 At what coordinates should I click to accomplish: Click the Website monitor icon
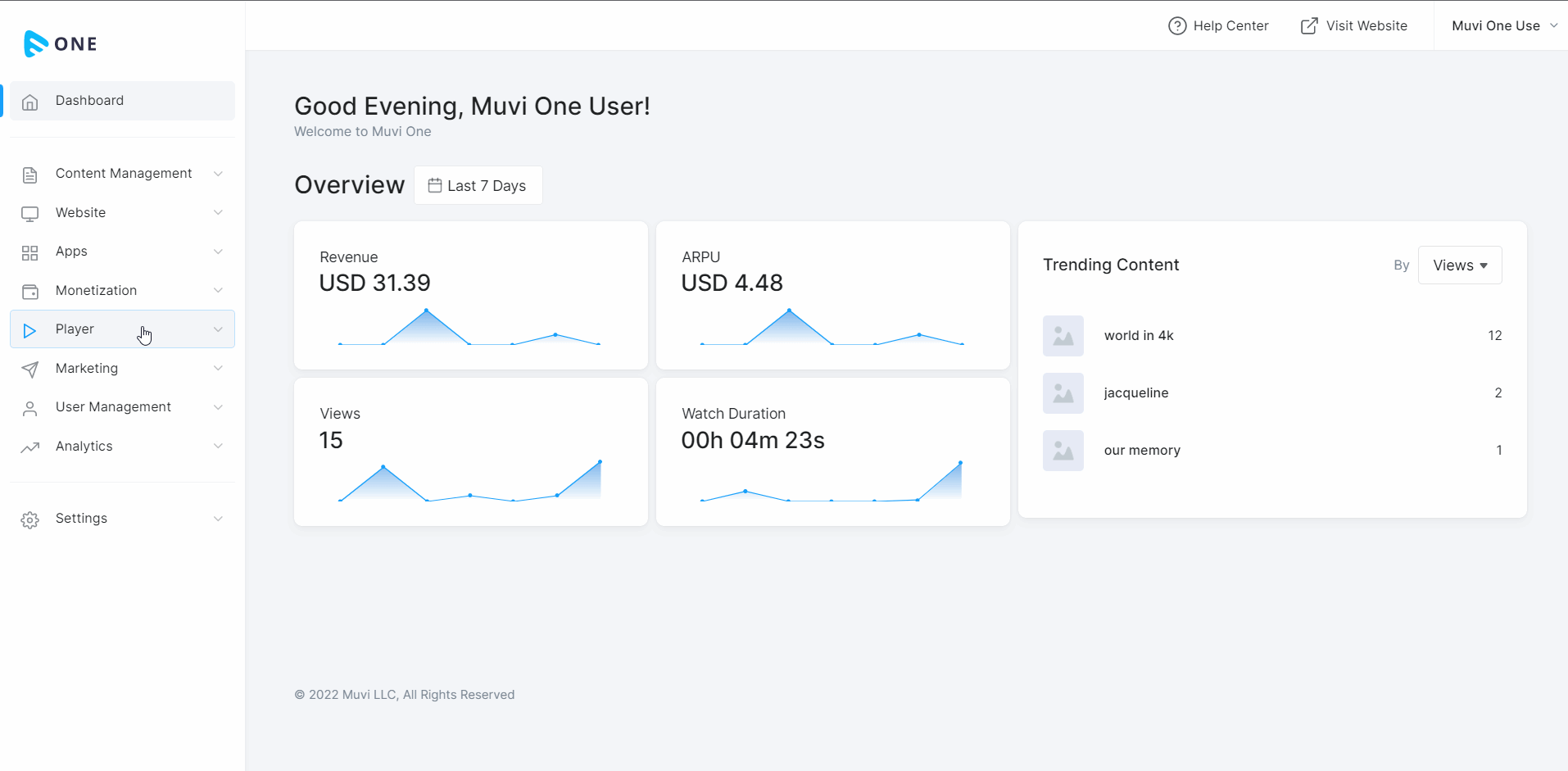[30, 214]
